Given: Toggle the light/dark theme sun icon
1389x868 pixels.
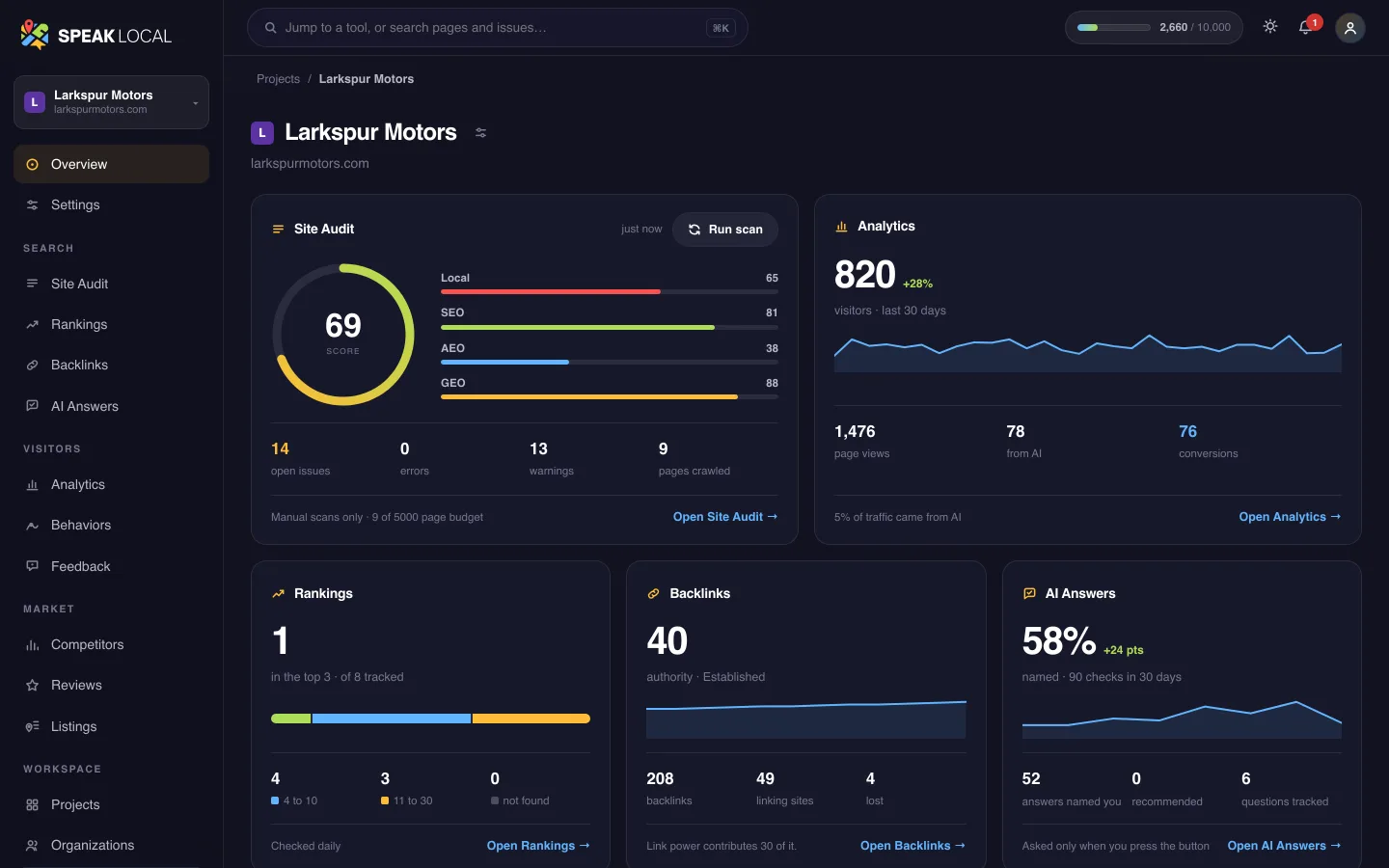Looking at the screenshot, I should pyautogui.click(x=1270, y=27).
